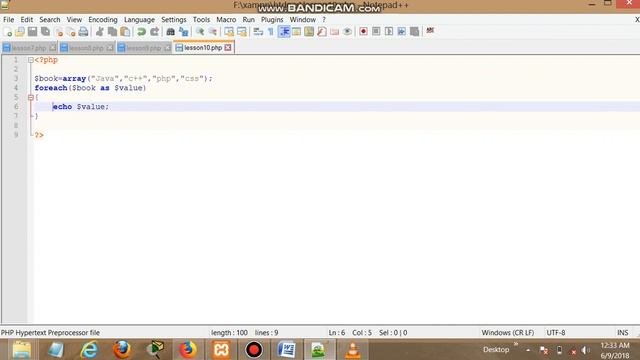Open the Run menu
This screenshot has height=360, width=640.
click(x=249, y=20)
